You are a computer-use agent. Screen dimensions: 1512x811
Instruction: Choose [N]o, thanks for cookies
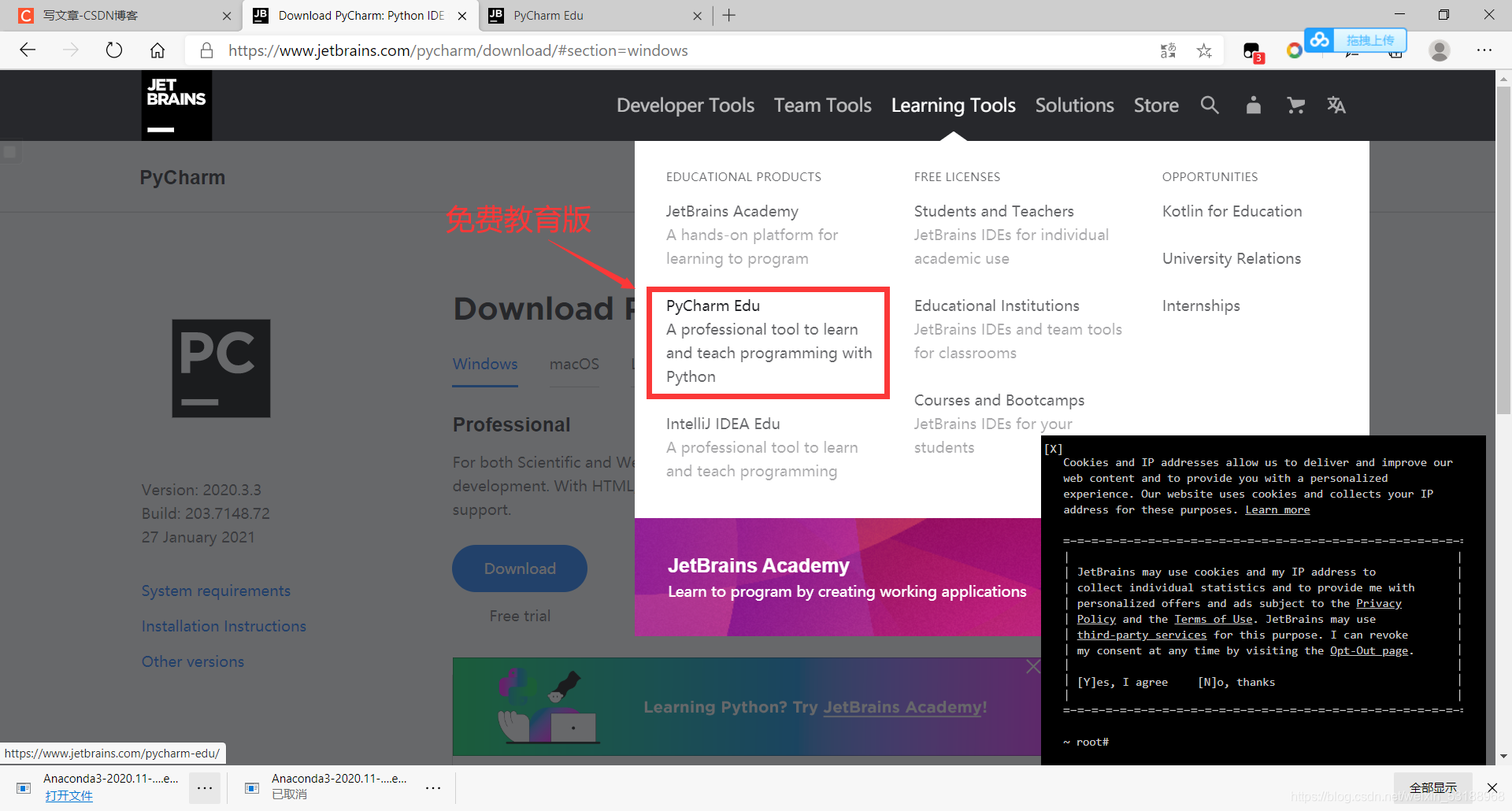click(1236, 682)
